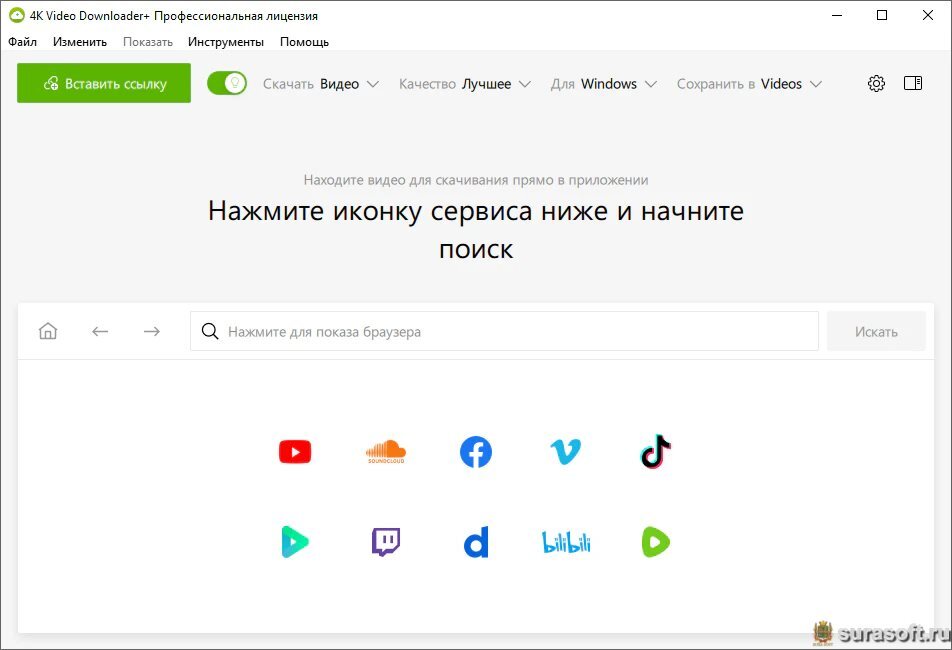The width and height of the screenshot is (952, 650).
Task: Open settings via the gear icon
Action: tap(876, 84)
